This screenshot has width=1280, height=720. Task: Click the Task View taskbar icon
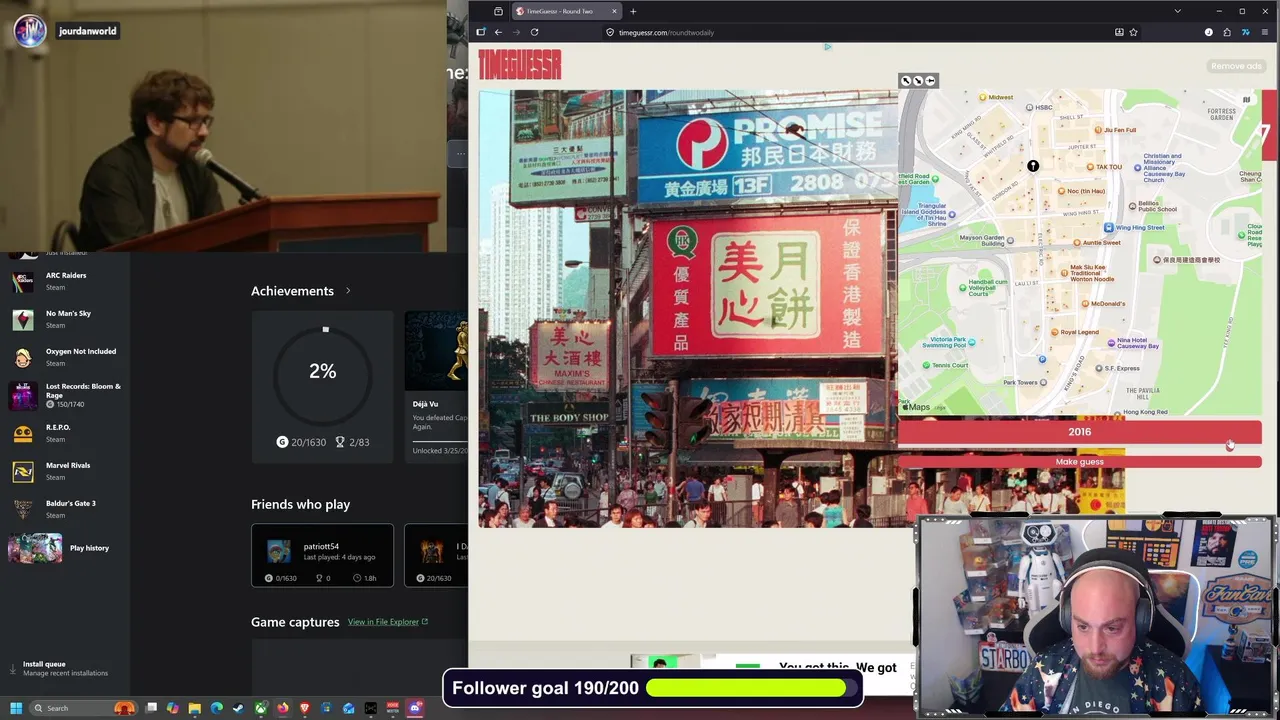point(151,708)
